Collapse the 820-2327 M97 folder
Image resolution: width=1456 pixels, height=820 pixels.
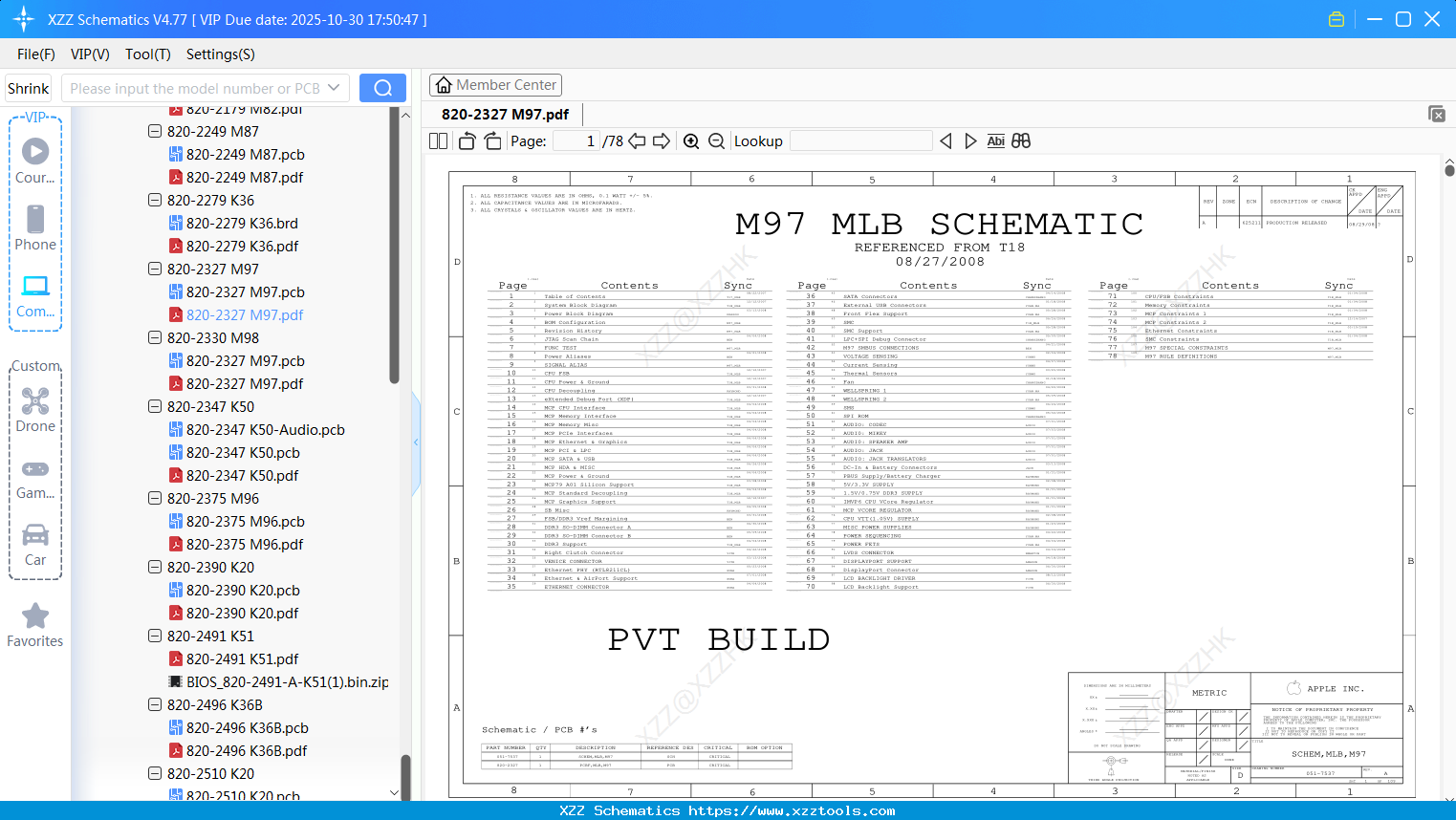coord(155,270)
